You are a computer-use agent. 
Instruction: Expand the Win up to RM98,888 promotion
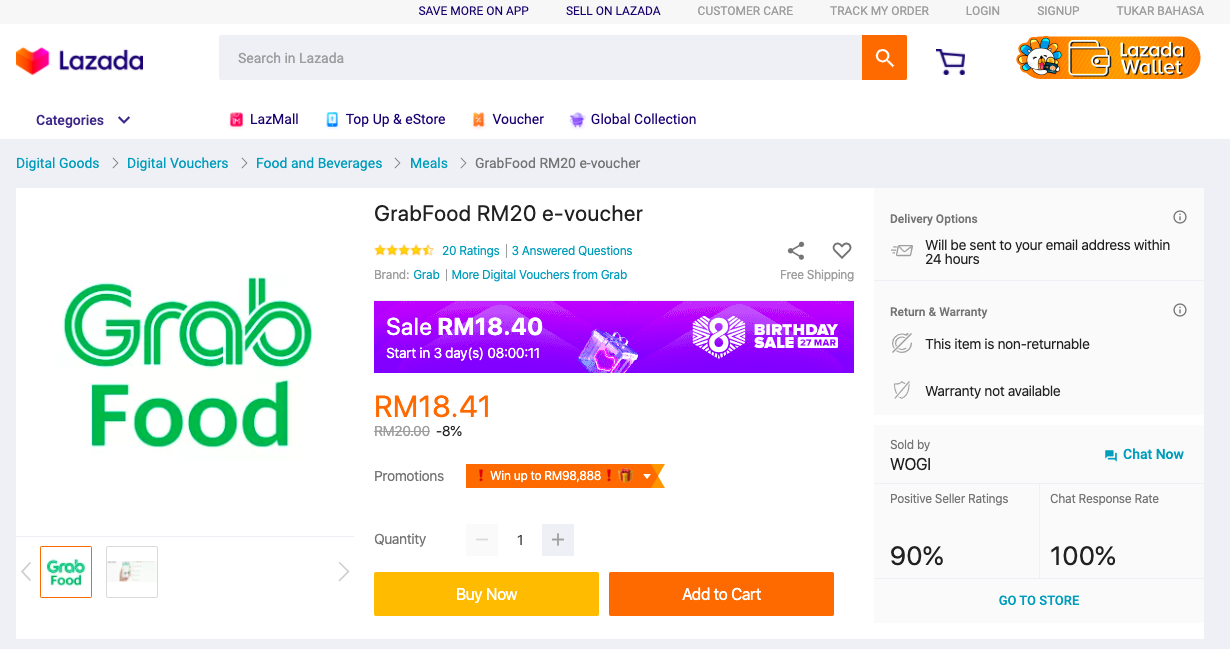(565, 476)
